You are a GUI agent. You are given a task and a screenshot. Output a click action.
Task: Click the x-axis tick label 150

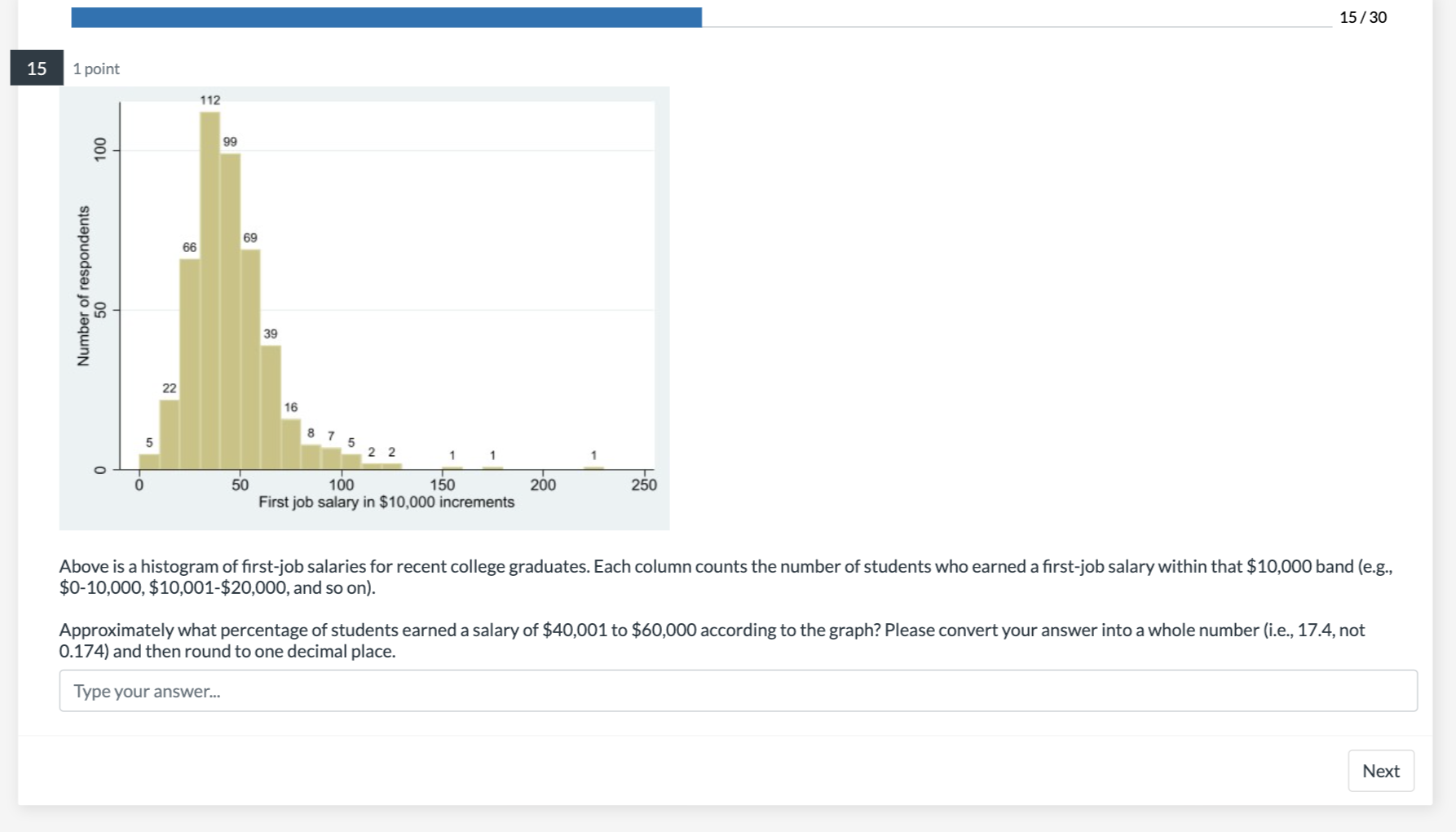click(443, 485)
